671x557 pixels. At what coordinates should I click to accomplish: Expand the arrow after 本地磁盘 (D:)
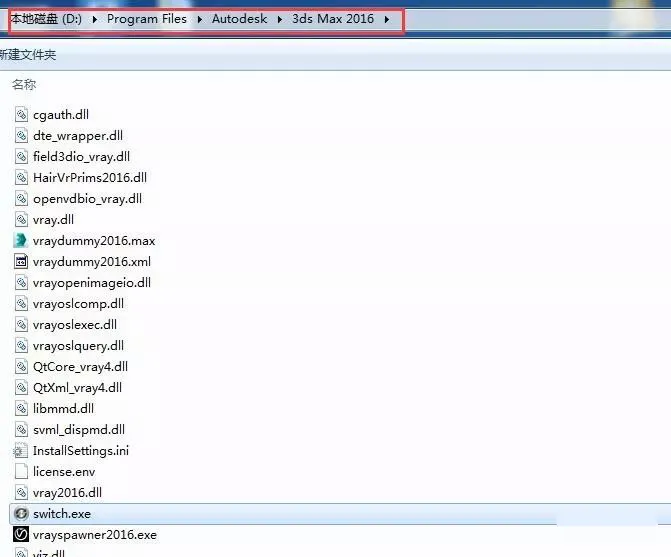(95, 19)
